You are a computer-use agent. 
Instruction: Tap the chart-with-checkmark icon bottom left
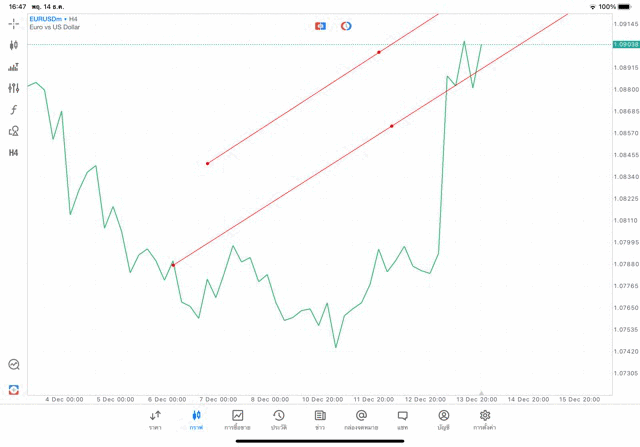point(14,365)
